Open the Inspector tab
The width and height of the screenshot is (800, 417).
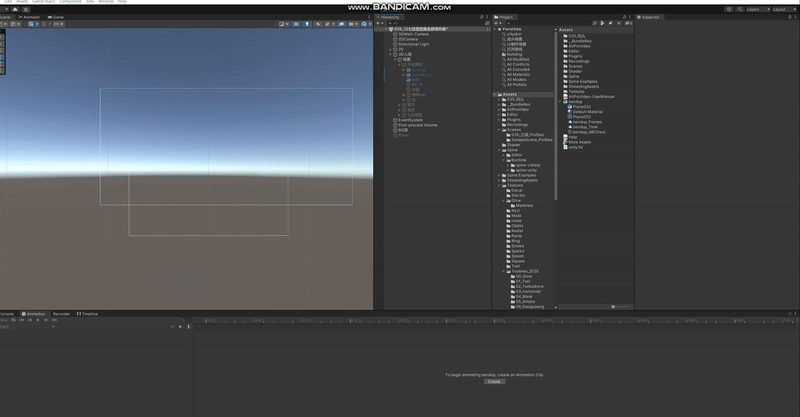648,17
